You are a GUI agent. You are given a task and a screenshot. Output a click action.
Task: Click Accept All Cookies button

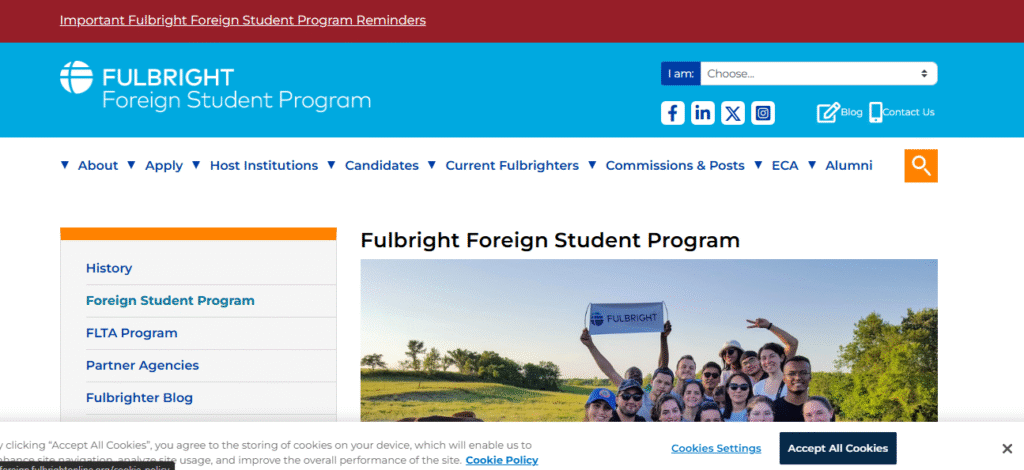click(x=837, y=448)
